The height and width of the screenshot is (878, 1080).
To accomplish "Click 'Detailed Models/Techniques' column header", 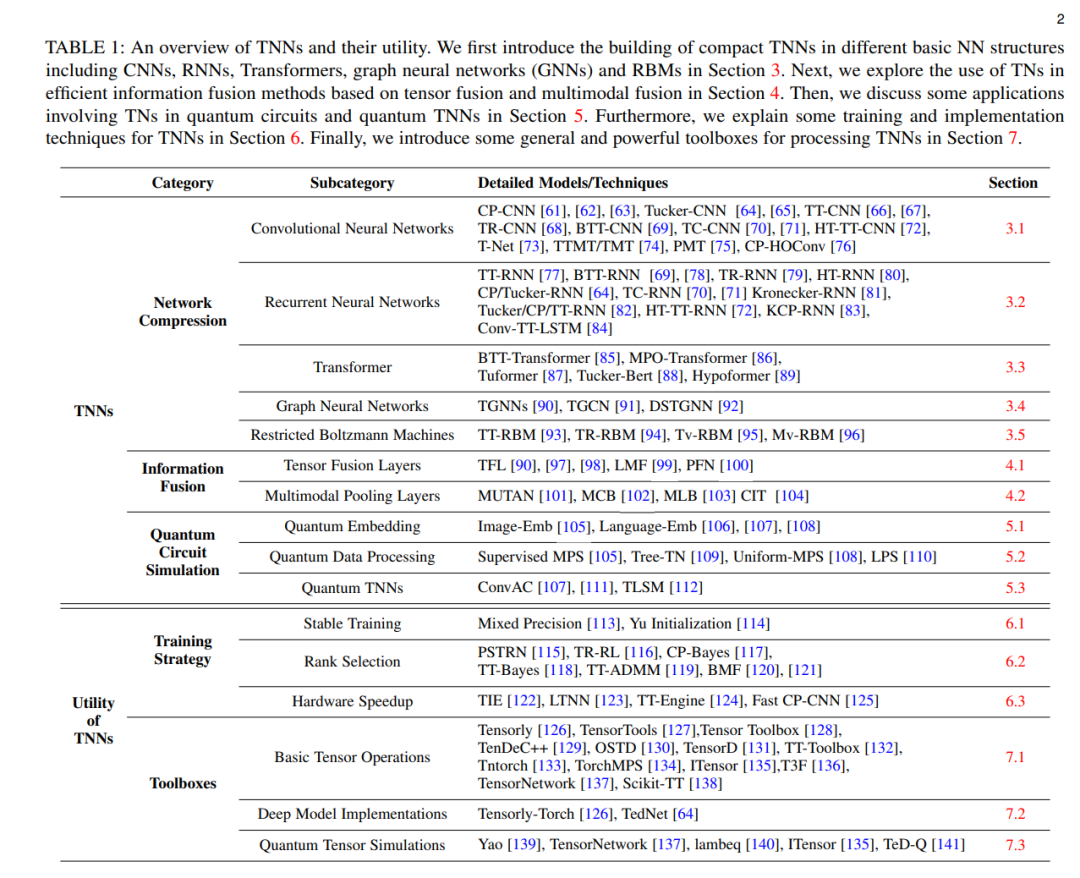I will click(573, 183).
